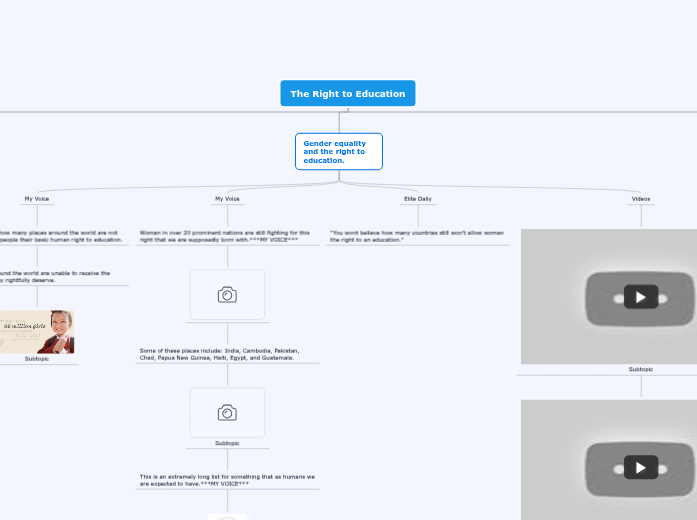This screenshot has height=520, width=697.
Task: Click camera placeholder icon below 'Woman in over 20' text
Action: tap(227, 295)
